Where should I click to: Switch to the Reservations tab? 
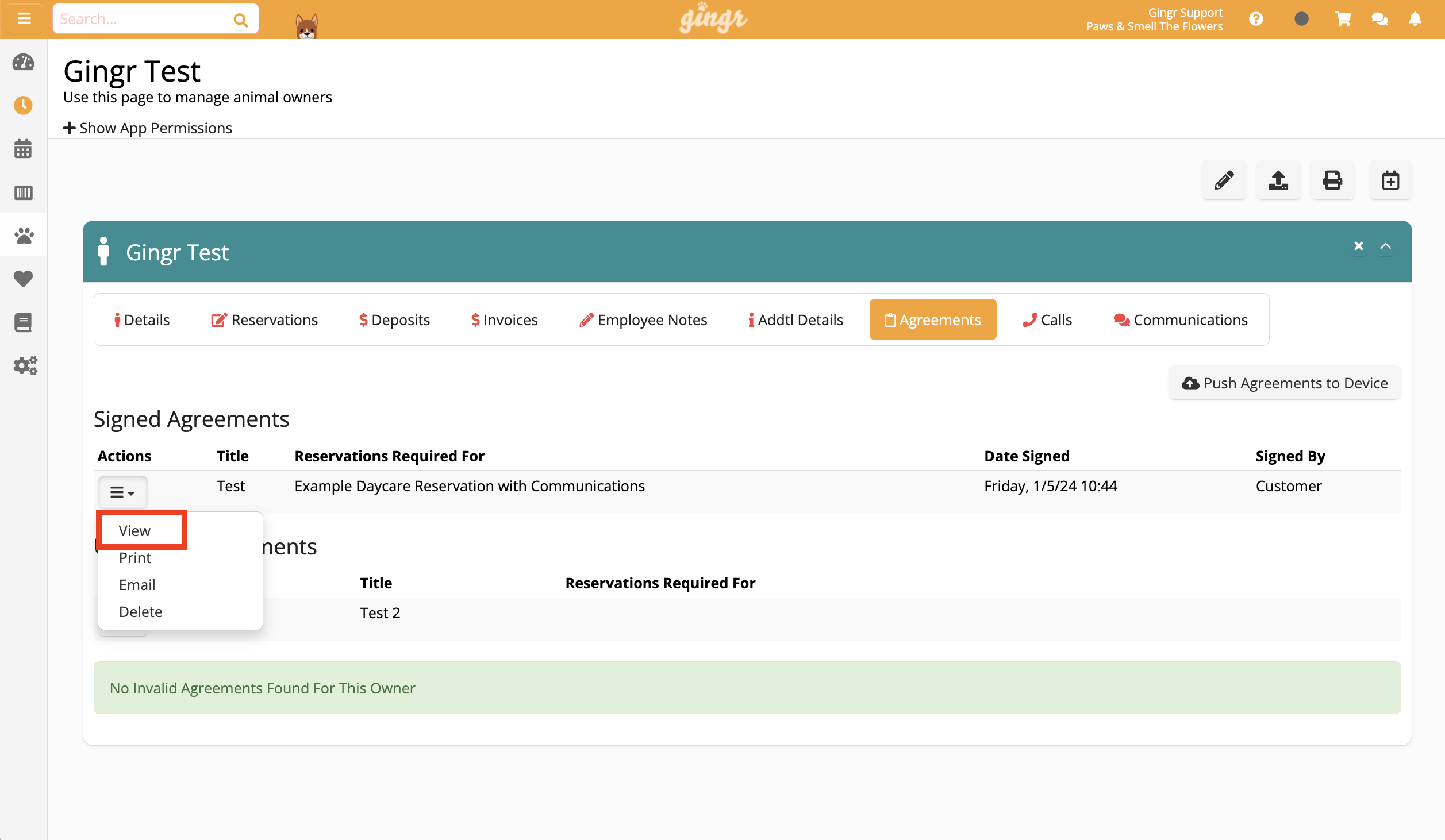pyautogui.click(x=264, y=319)
